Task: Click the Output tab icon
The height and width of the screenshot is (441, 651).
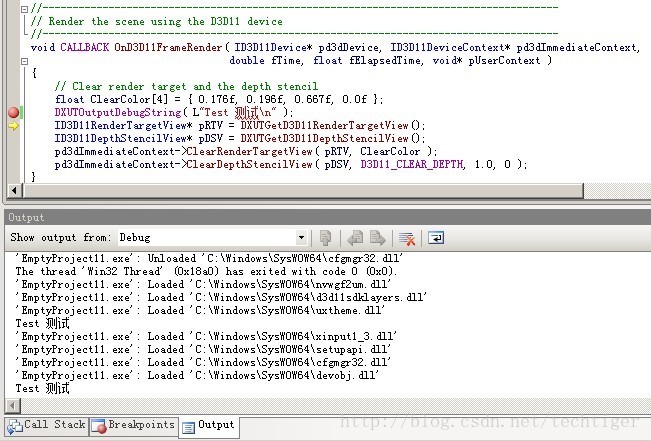Action: [188, 427]
